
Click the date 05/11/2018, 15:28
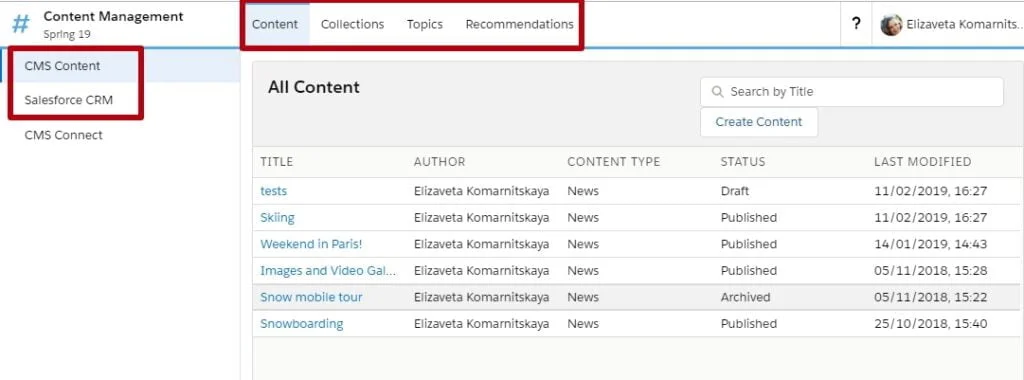931,270
